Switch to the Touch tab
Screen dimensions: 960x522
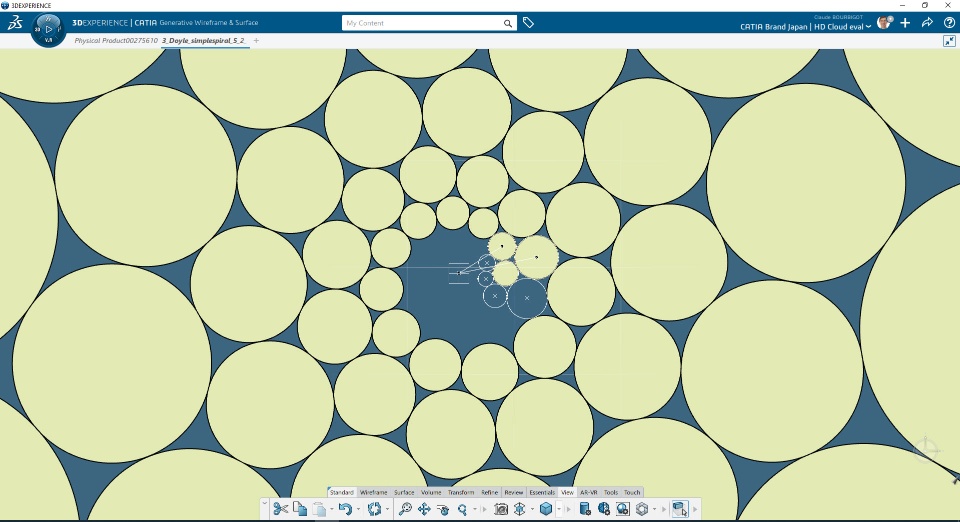(632, 492)
